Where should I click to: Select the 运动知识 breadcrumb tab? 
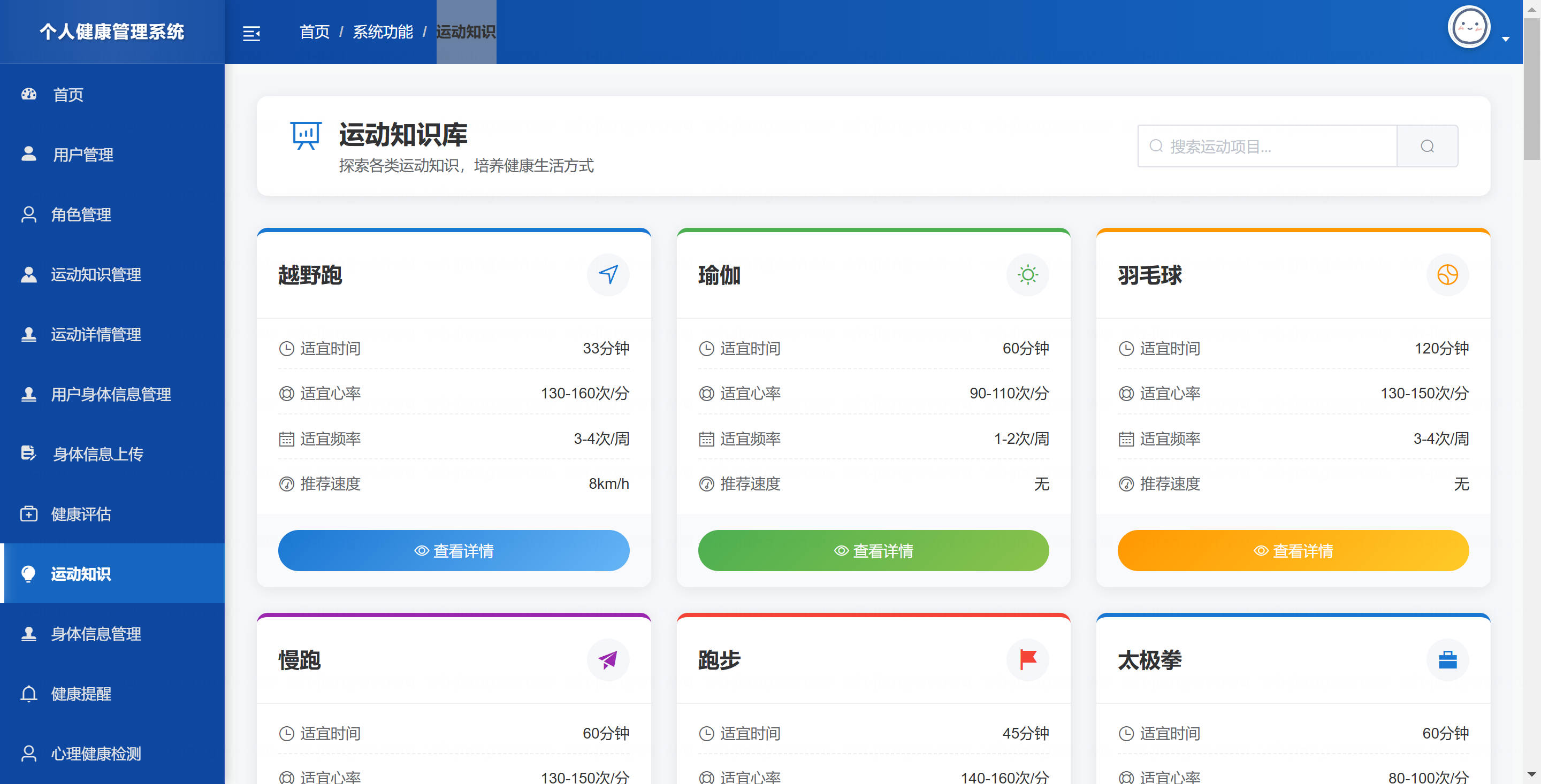pyautogui.click(x=466, y=32)
